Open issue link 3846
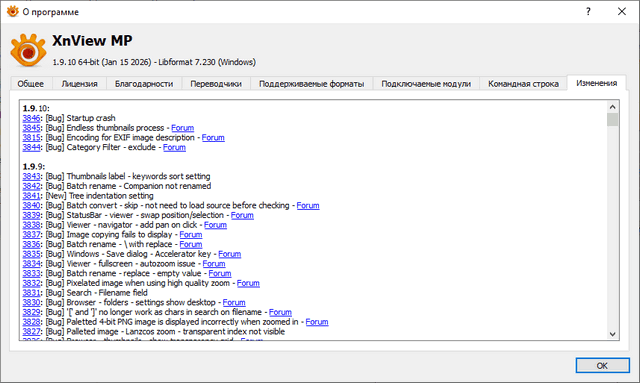Image resolution: width=640 pixels, height=383 pixels. click(31, 118)
